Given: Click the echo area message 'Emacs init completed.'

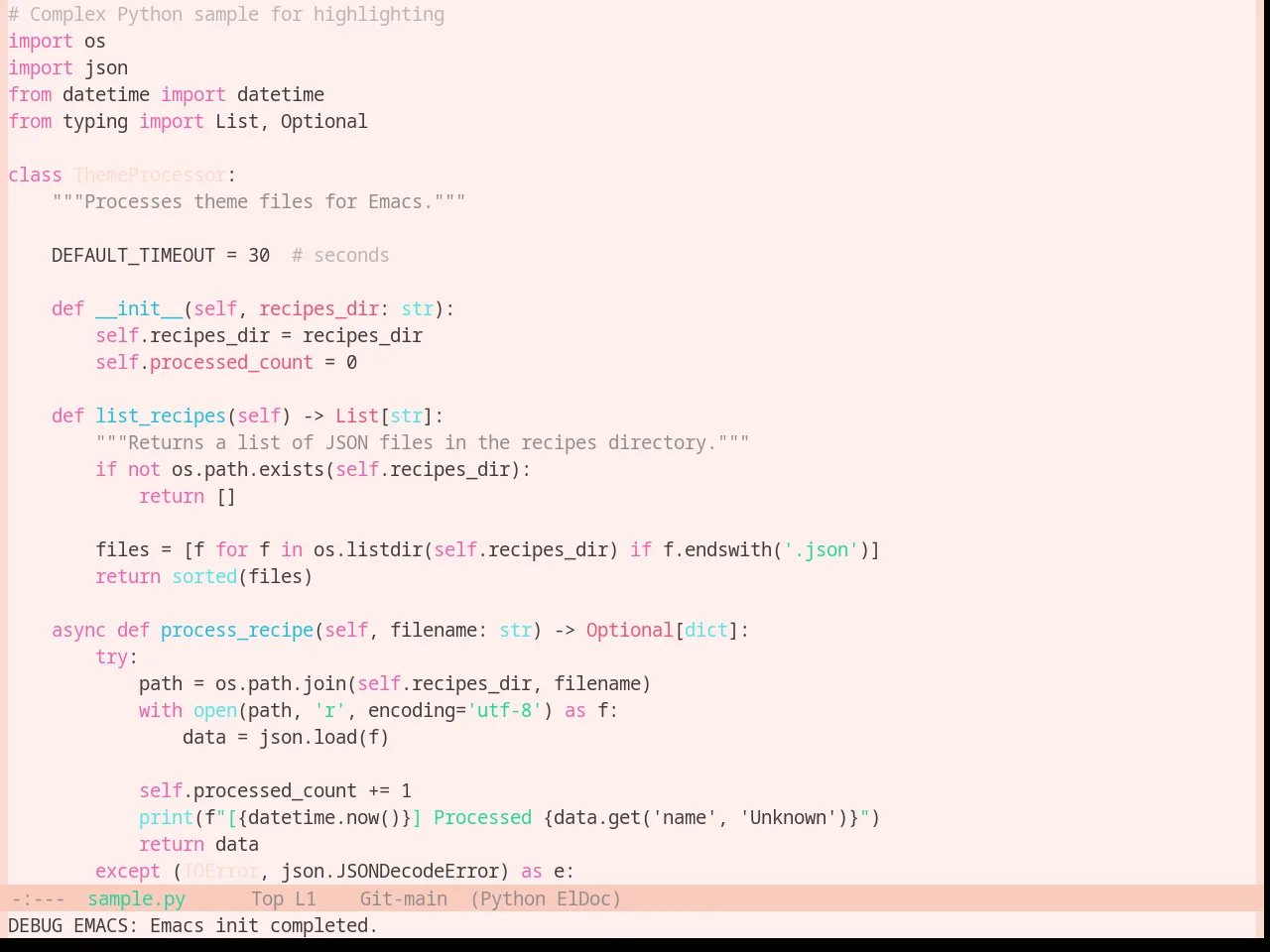Looking at the screenshot, I should (x=264, y=925).
